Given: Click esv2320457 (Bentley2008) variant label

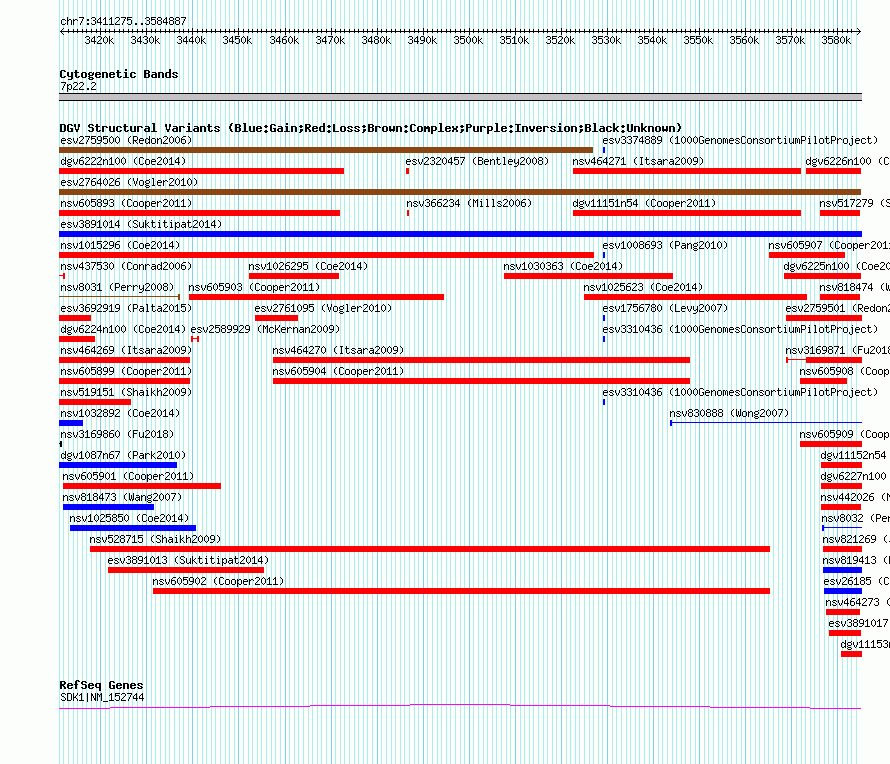Looking at the screenshot, I should (477, 161).
